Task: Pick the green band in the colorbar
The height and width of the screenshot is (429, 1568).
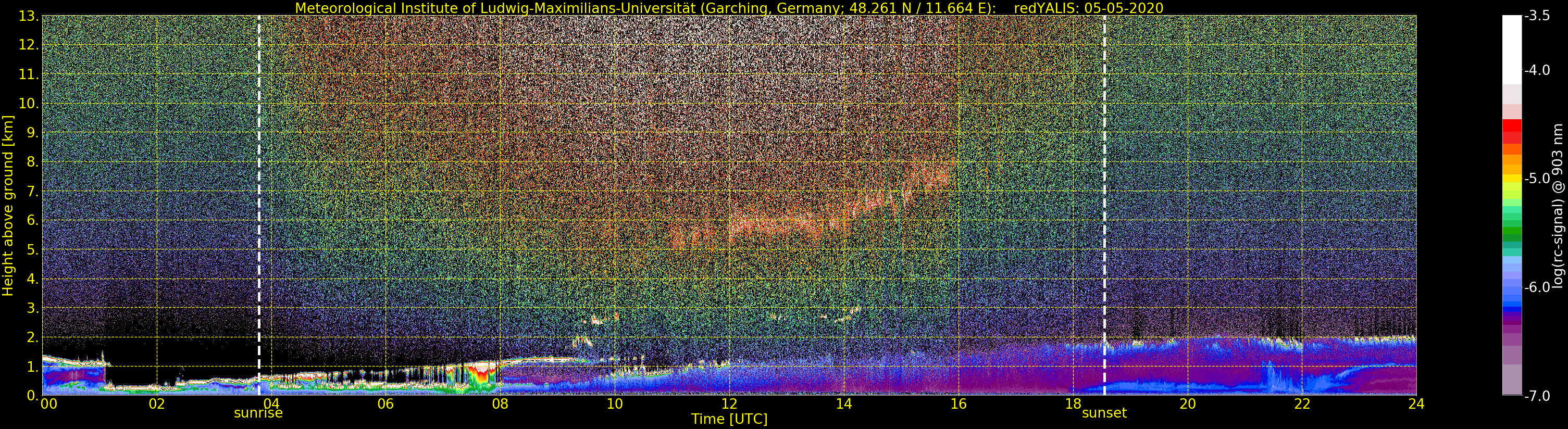Action: pos(1512,231)
